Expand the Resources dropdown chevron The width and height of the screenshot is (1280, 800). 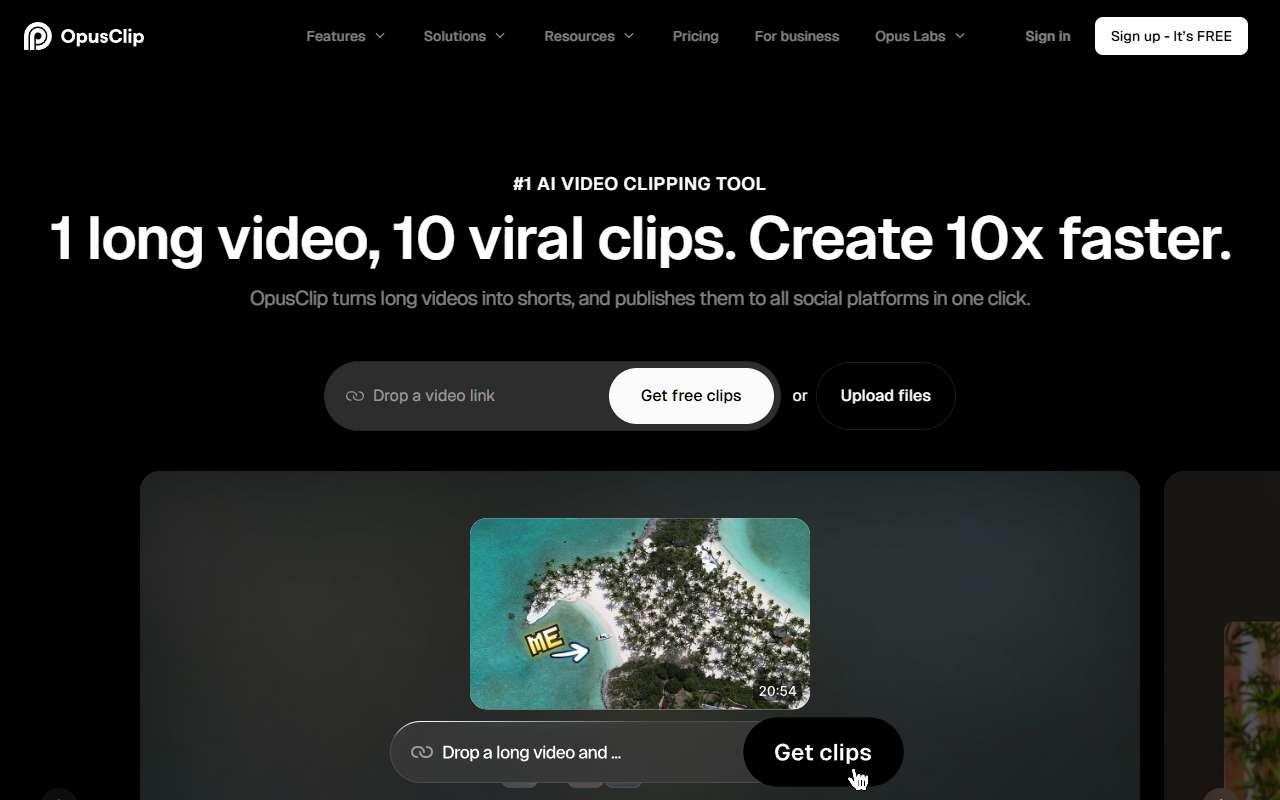point(629,36)
